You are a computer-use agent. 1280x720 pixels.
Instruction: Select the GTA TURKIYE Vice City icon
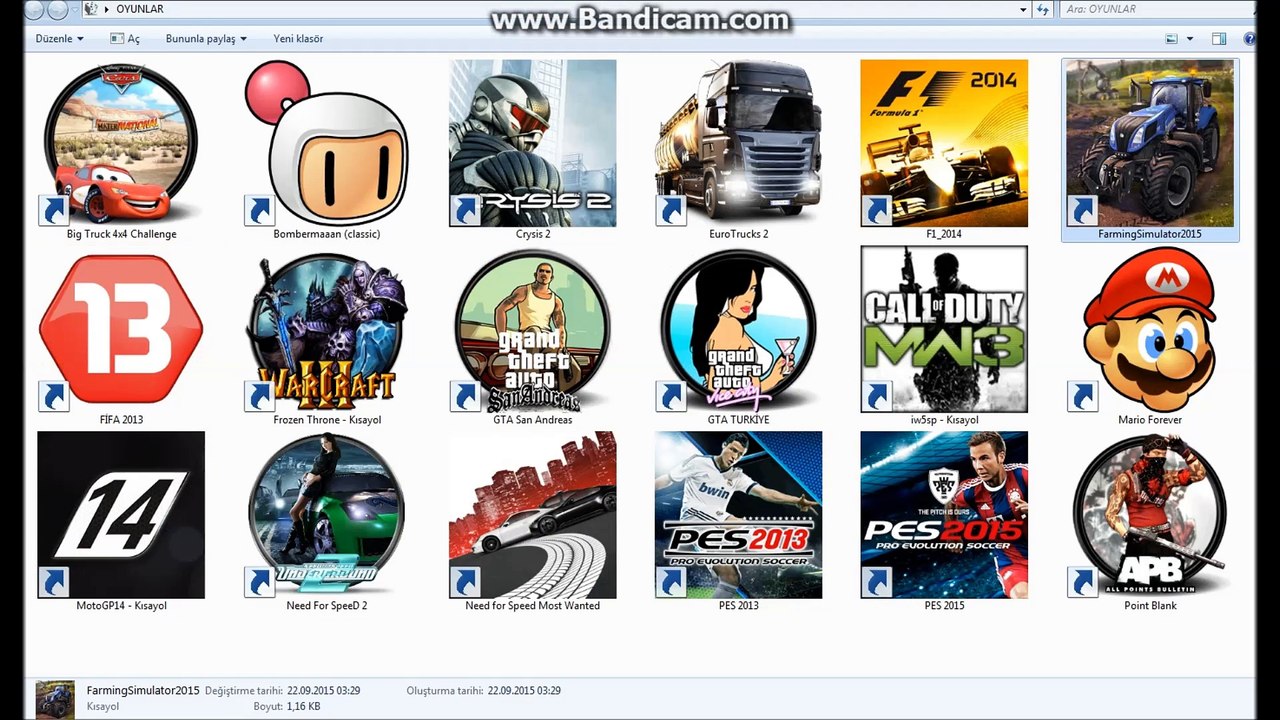[x=739, y=329]
